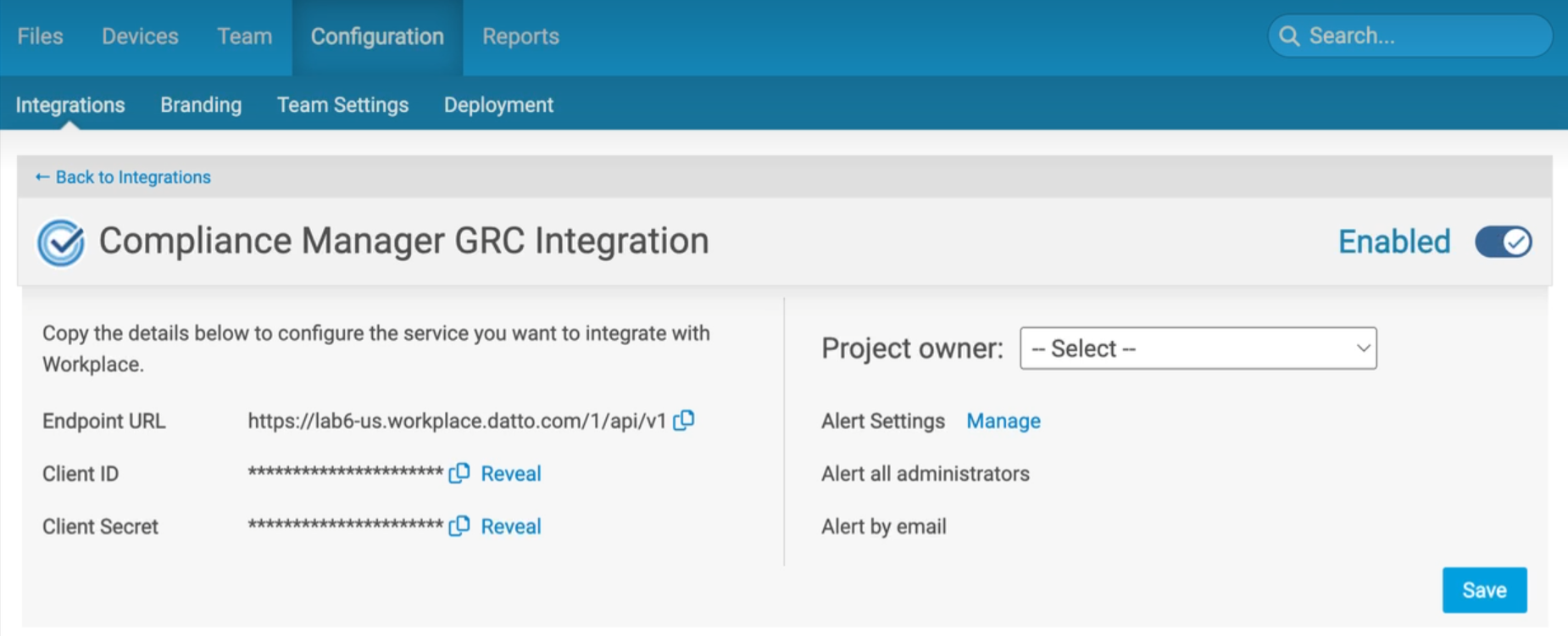Copy the Client Secret value

[459, 526]
